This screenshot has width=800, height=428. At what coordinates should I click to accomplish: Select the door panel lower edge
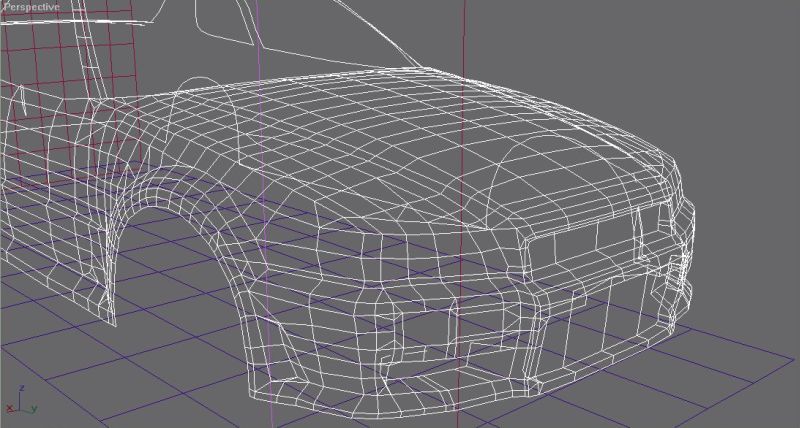60,298
